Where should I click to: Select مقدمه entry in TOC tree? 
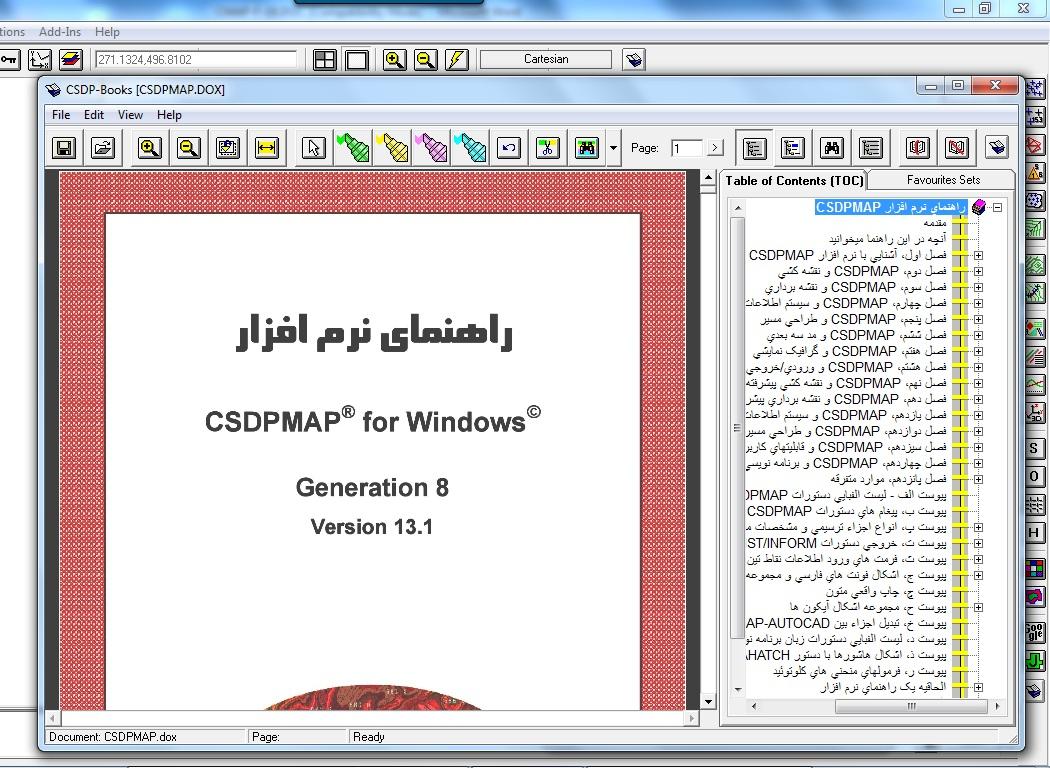(934, 222)
